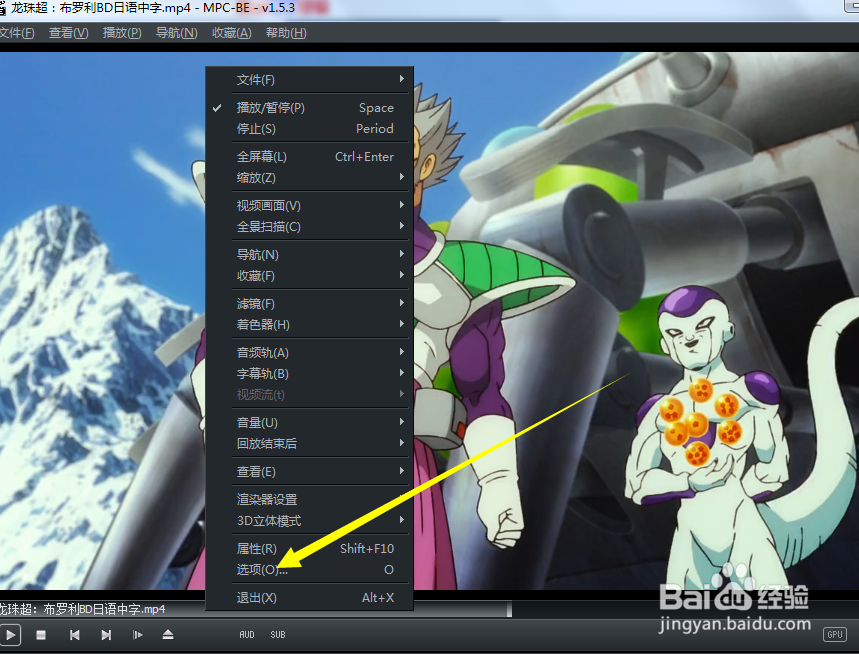The image size is (859, 654).
Task: Open 选项(O)... in the context menu
Action: [x=310, y=570]
